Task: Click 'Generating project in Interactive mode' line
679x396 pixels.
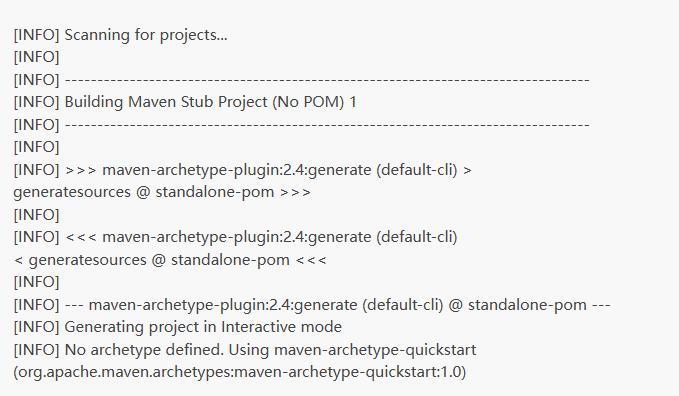Action: coord(178,327)
